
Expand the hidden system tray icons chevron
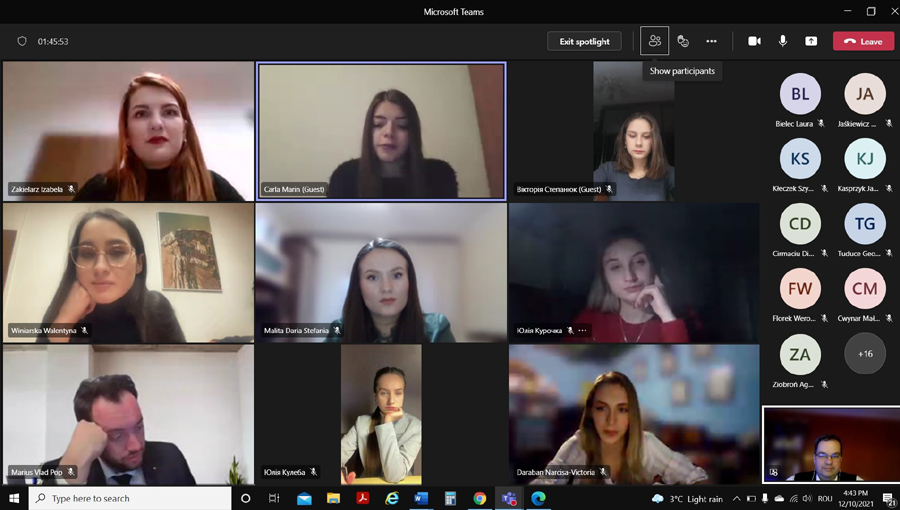[737, 499]
